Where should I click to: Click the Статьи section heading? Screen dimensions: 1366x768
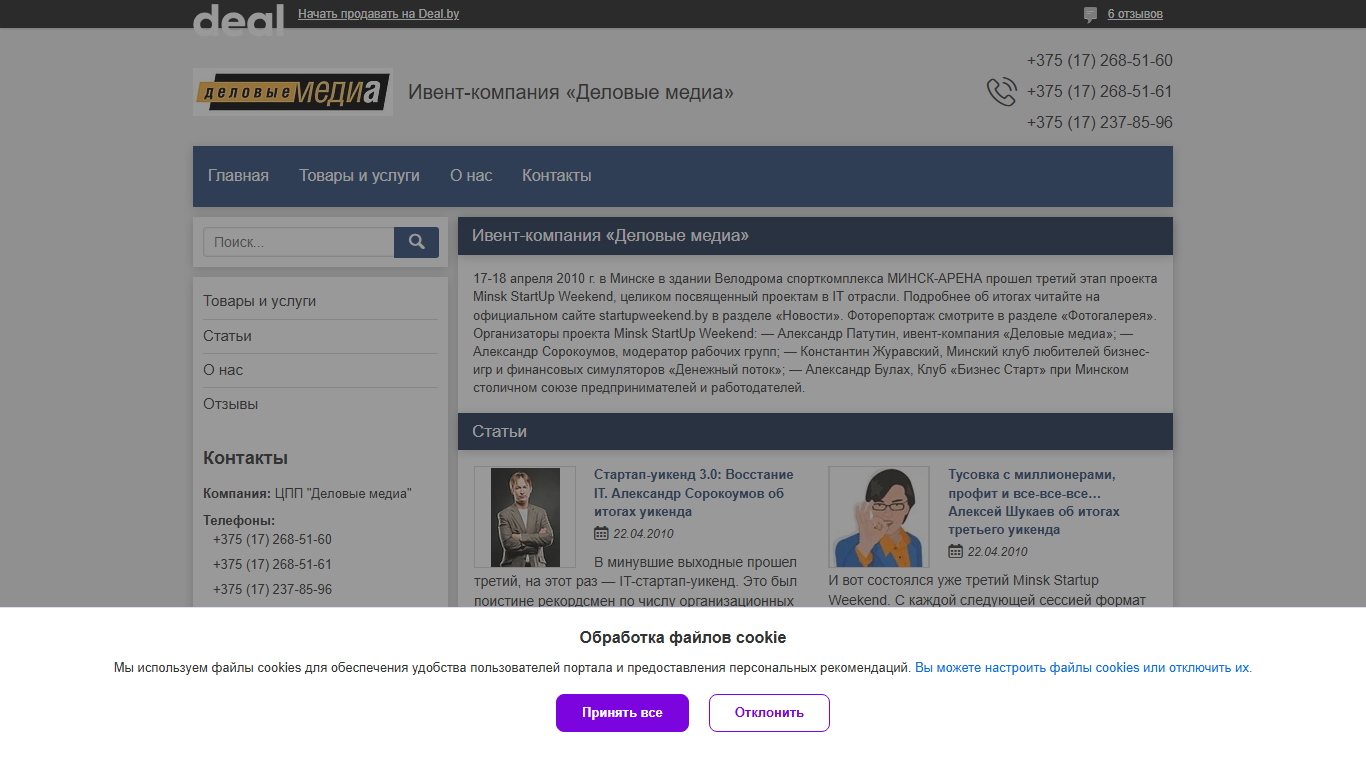(499, 432)
